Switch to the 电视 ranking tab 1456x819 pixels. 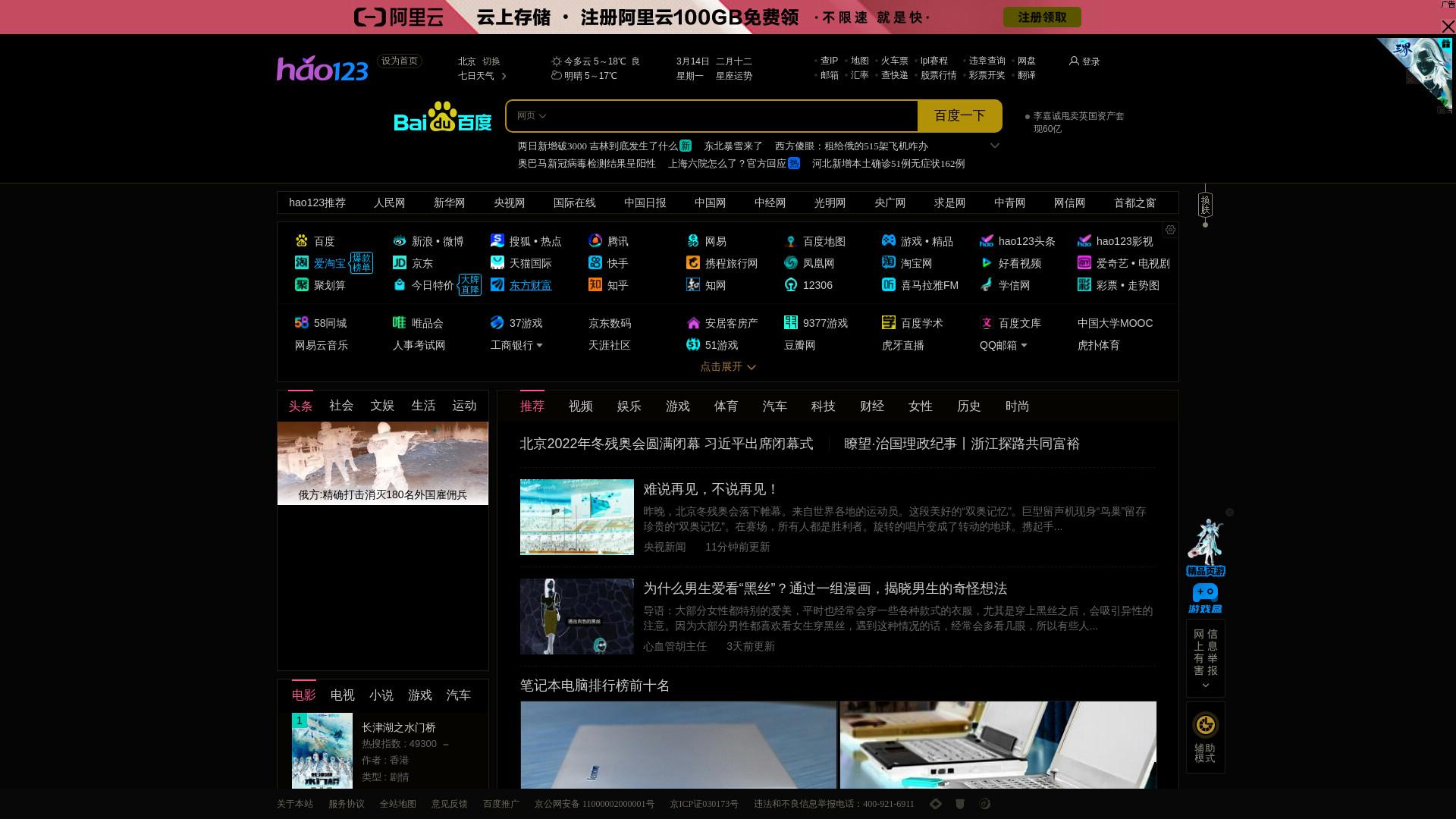coord(343,695)
